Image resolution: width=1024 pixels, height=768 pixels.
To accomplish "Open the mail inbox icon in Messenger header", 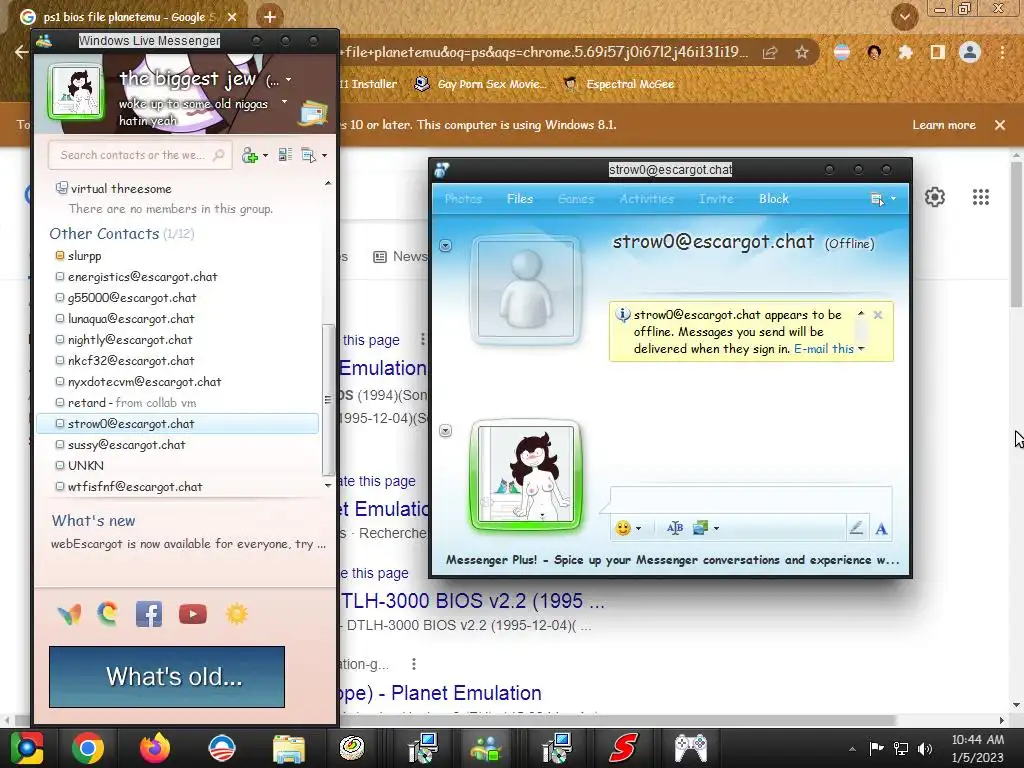I will pyautogui.click(x=313, y=113).
